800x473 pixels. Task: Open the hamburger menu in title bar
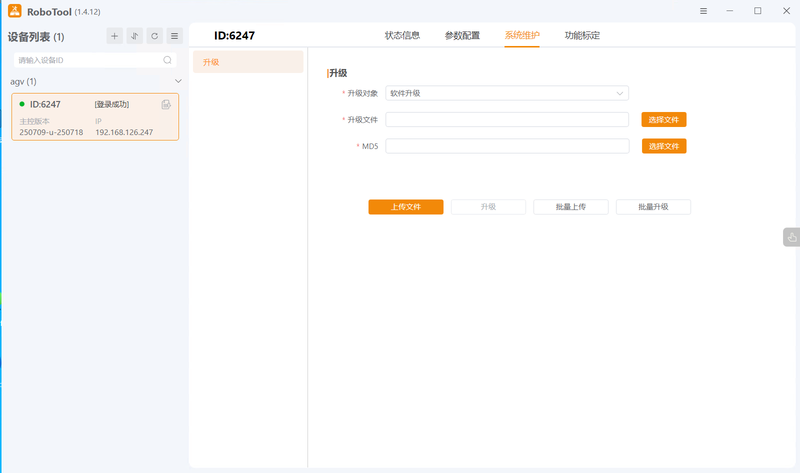coord(704,11)
